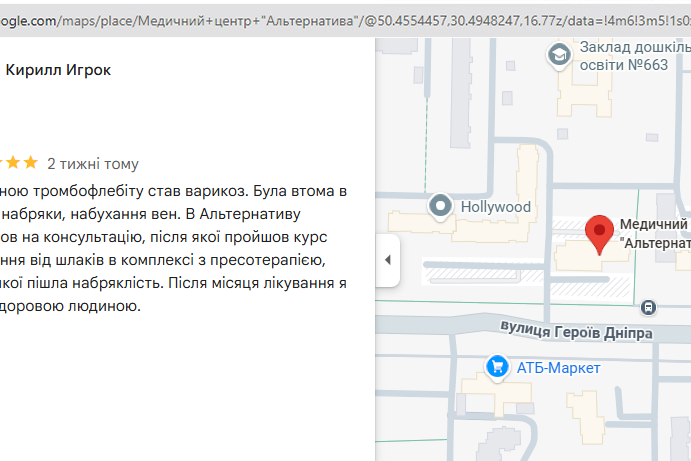The height and width of the screenshot is (461, 691).
Task: Click the last gold star in rating
Action: coord(31,163)
